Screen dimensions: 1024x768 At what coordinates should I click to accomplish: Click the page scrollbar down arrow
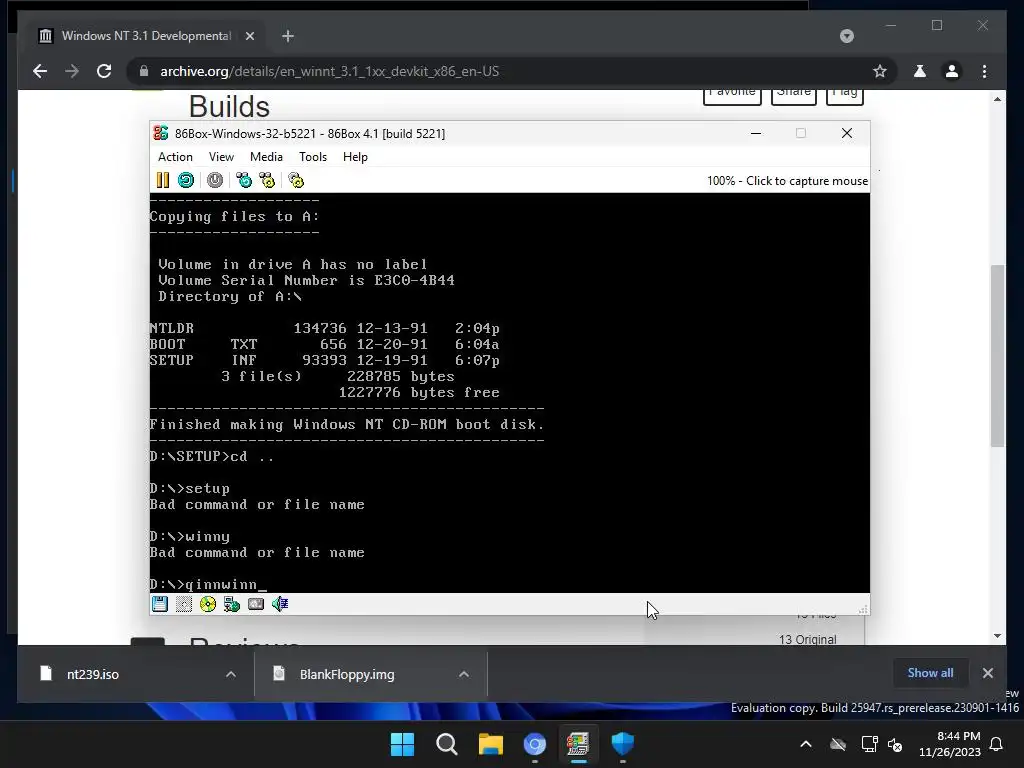click(x=997, y=635)
